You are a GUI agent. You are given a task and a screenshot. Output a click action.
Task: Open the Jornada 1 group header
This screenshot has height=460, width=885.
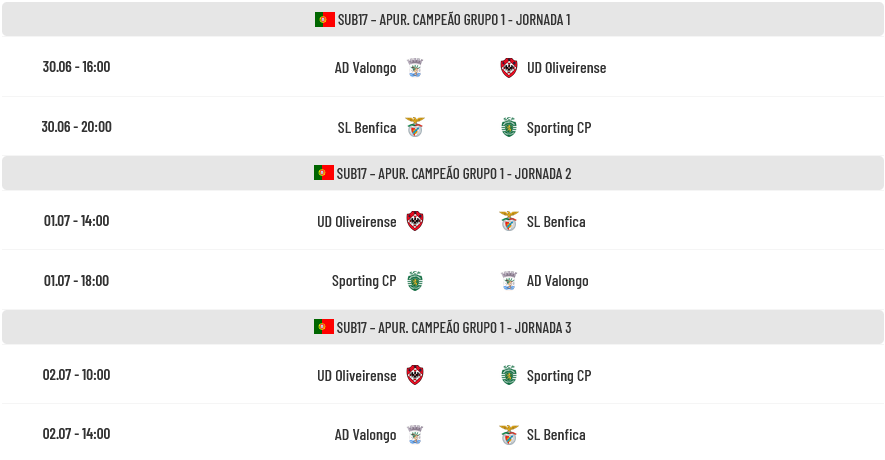(442, 20)
